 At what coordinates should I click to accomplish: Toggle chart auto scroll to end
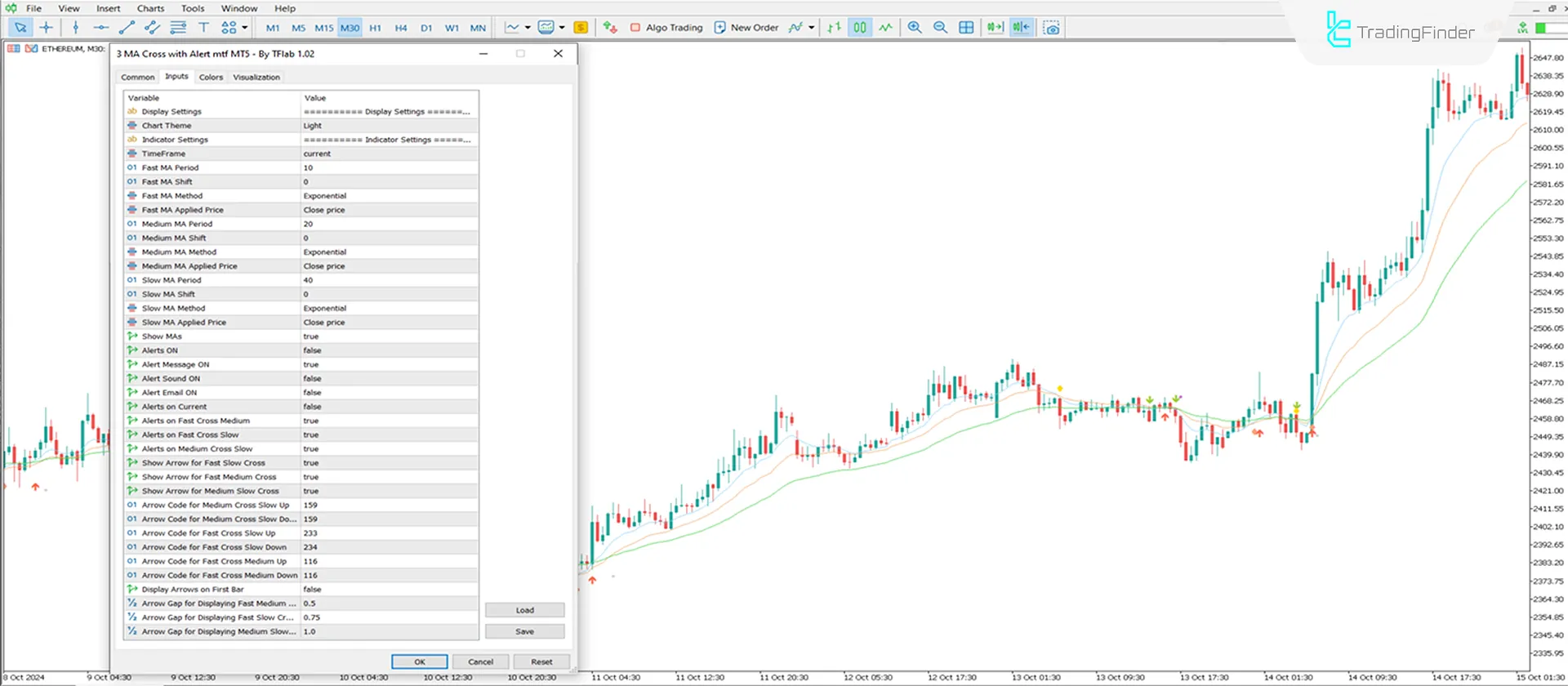point(995,28)
